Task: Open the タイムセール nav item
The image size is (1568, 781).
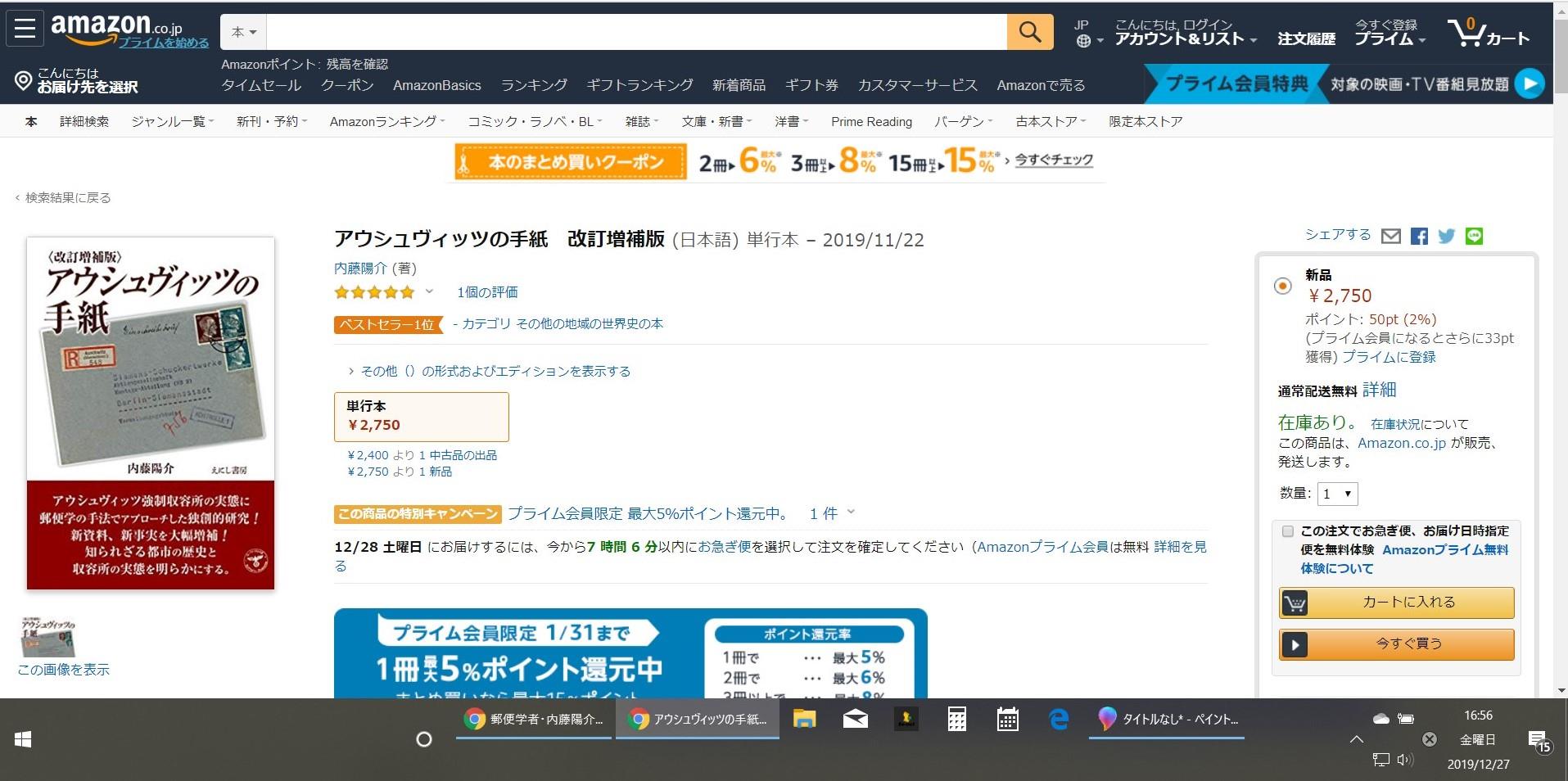Action: click(261, 85)
